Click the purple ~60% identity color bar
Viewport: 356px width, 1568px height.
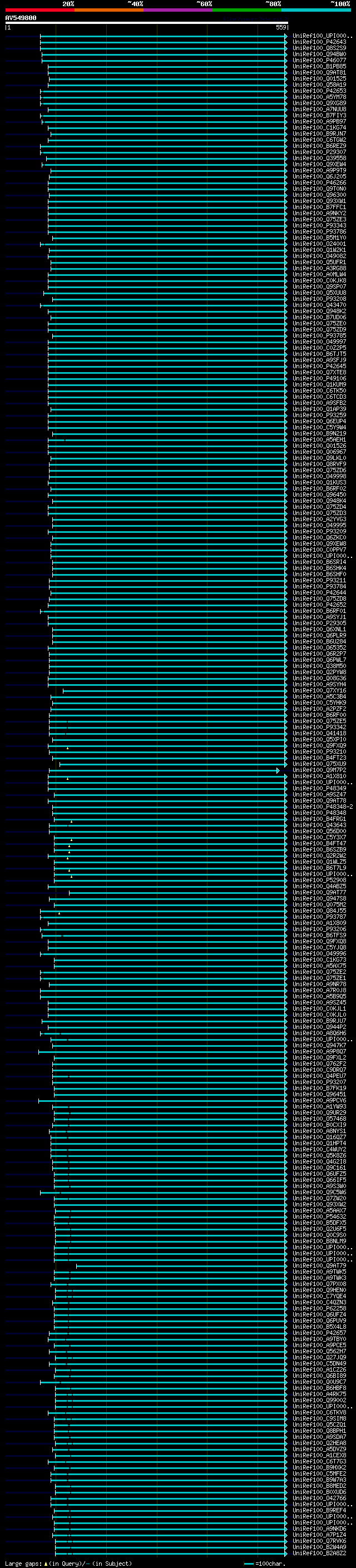pyautogui.click(x=179, y=11)
